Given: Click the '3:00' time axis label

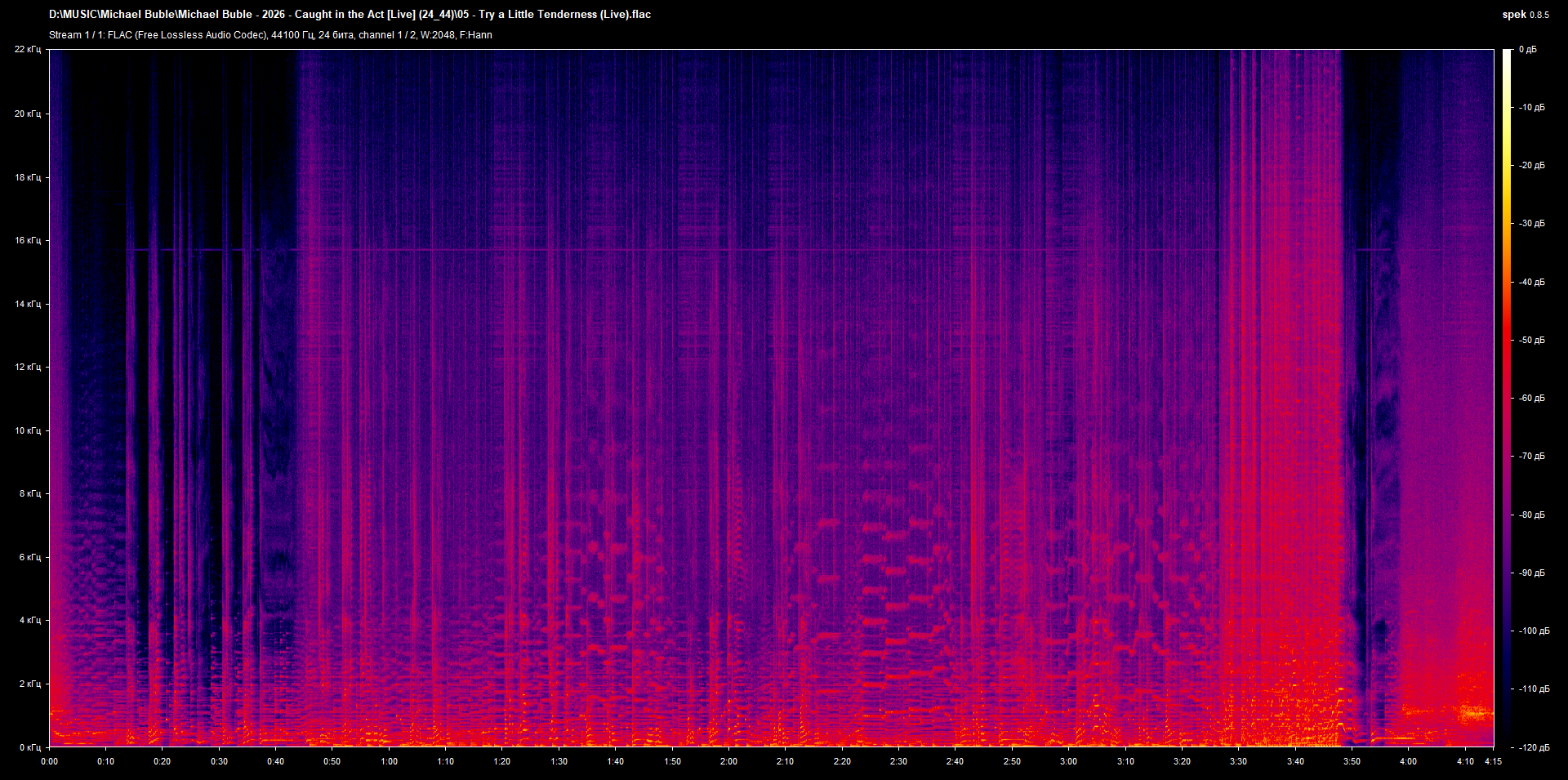Looking at the screenshot, I should point(1068,761).
